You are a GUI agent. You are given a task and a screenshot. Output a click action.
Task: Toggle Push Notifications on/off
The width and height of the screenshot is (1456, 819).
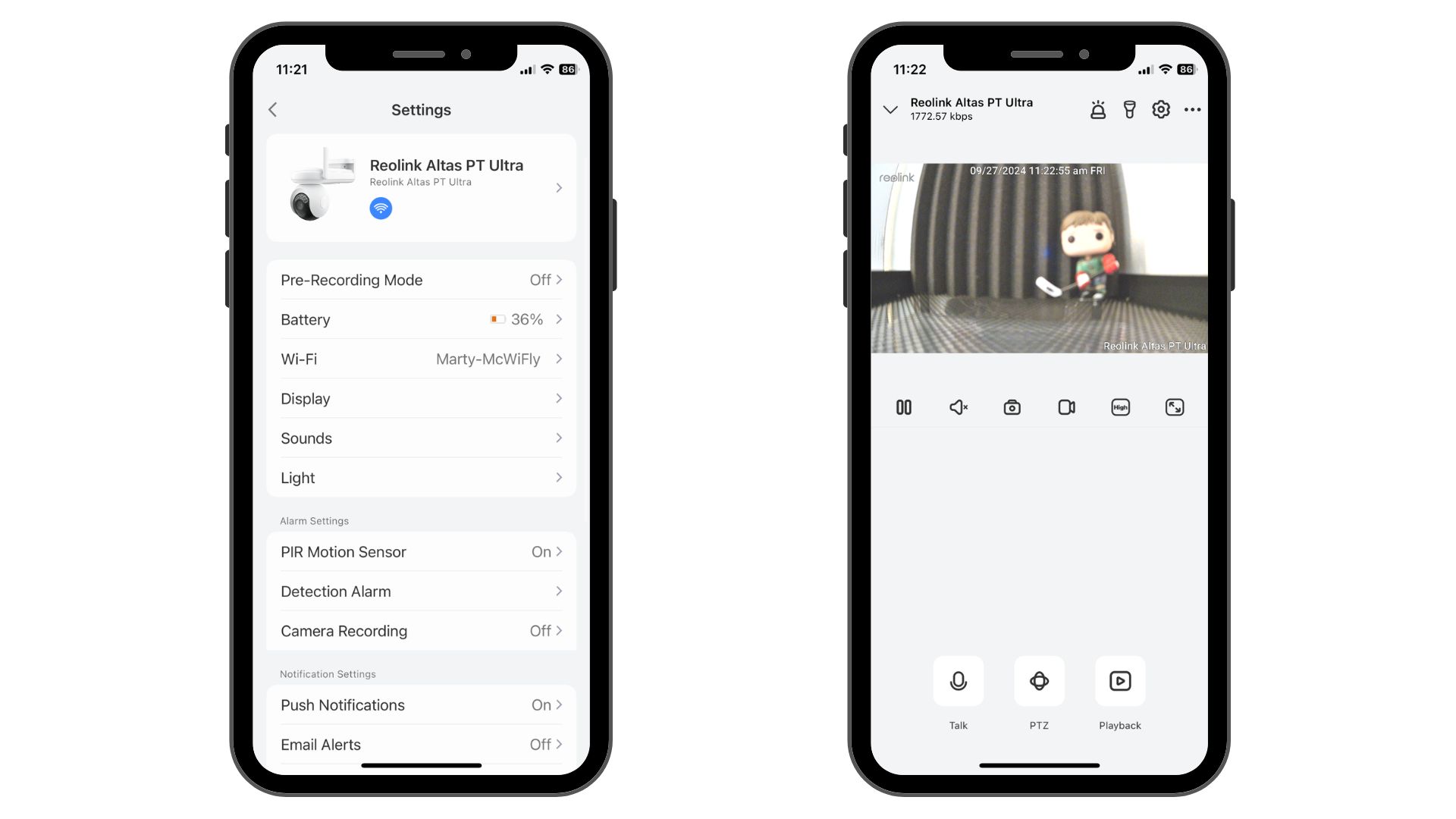[544, 705]
